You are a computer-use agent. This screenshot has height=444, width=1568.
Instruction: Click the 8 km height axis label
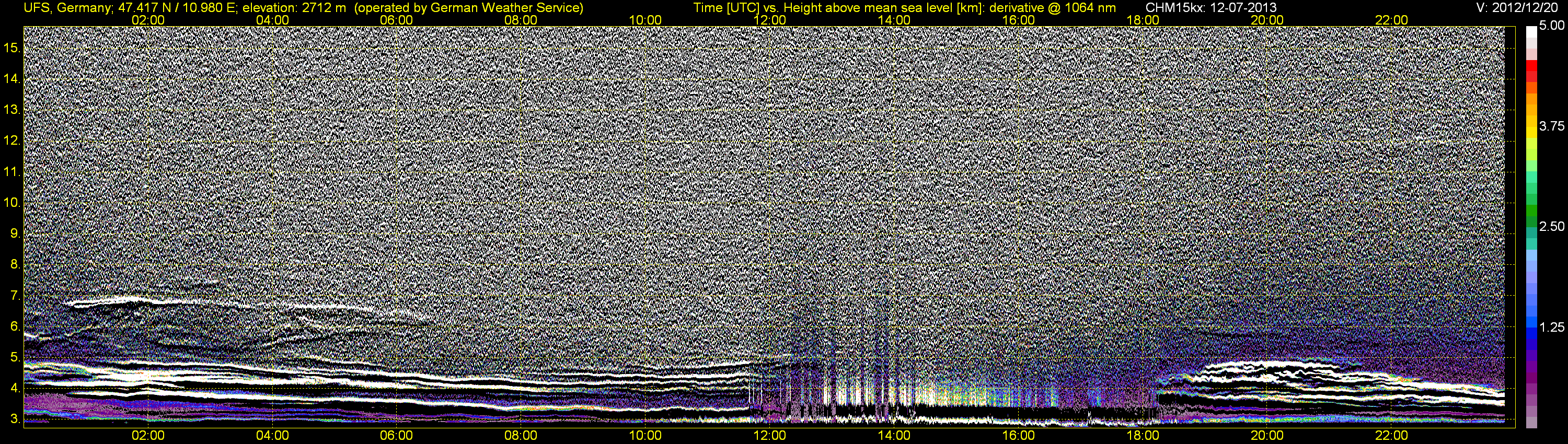pyautogui.click(x=15, y=265)
